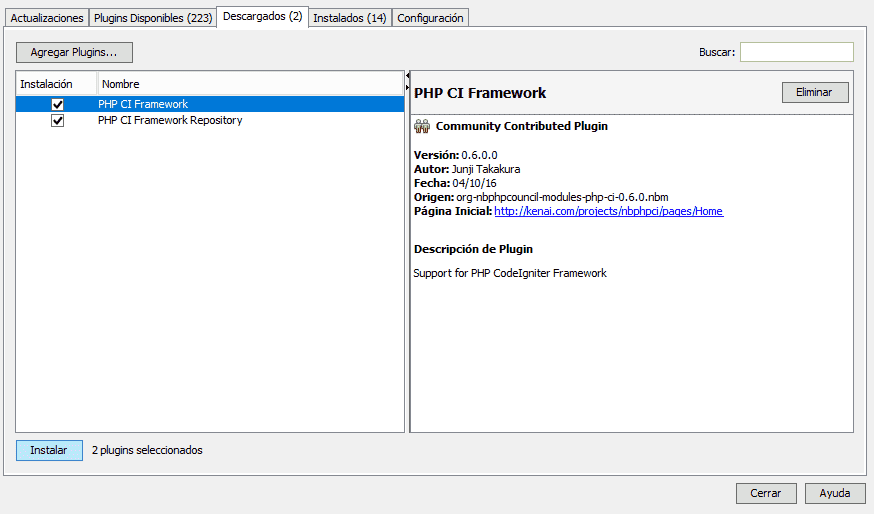
Task: Select the PHP CI Framework Repository row
Action: (210, 120)
